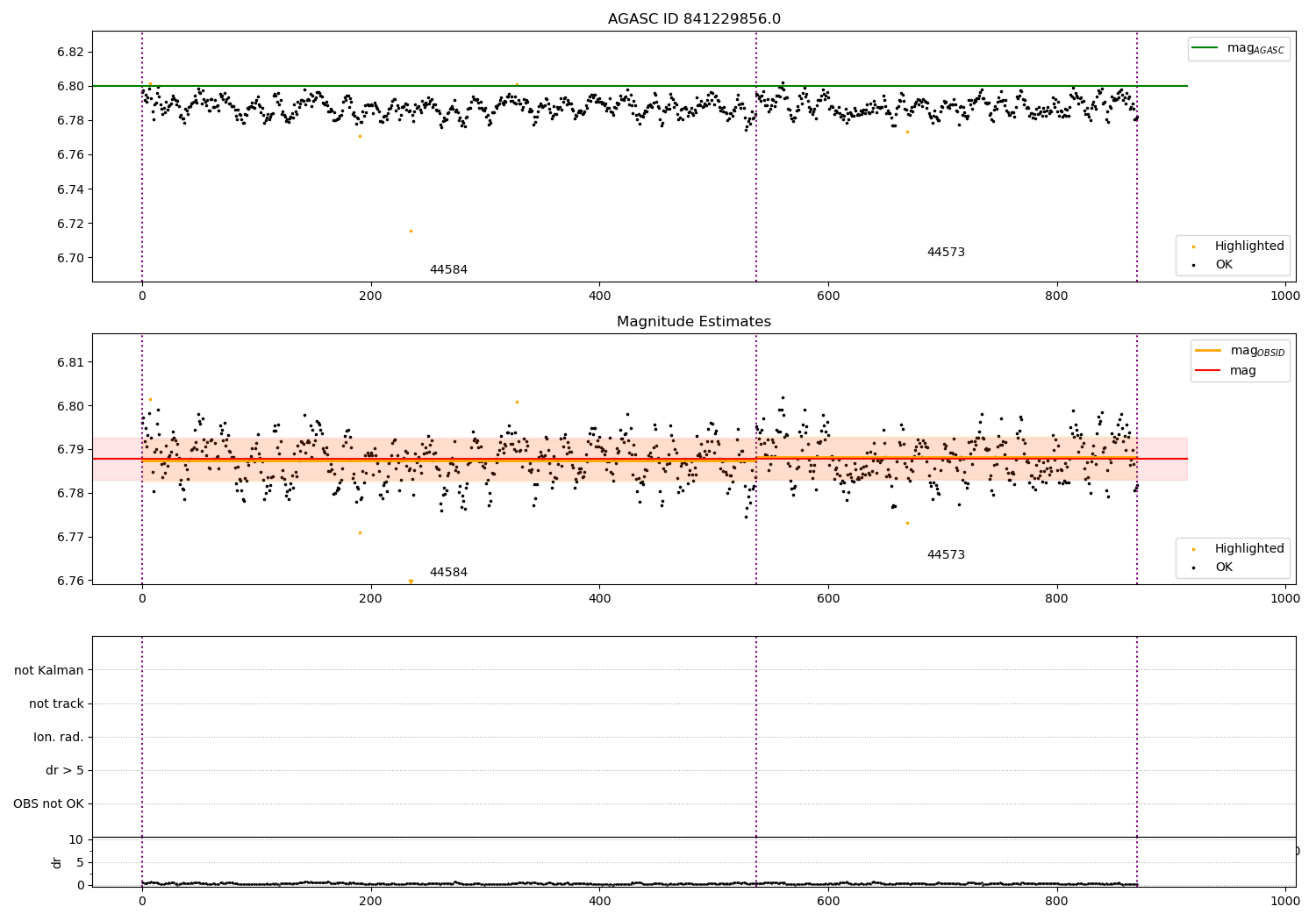This screenshot has height=921, width=1316.
Task: Click the 'not Kalman' row label
Action: coord(49,671)
